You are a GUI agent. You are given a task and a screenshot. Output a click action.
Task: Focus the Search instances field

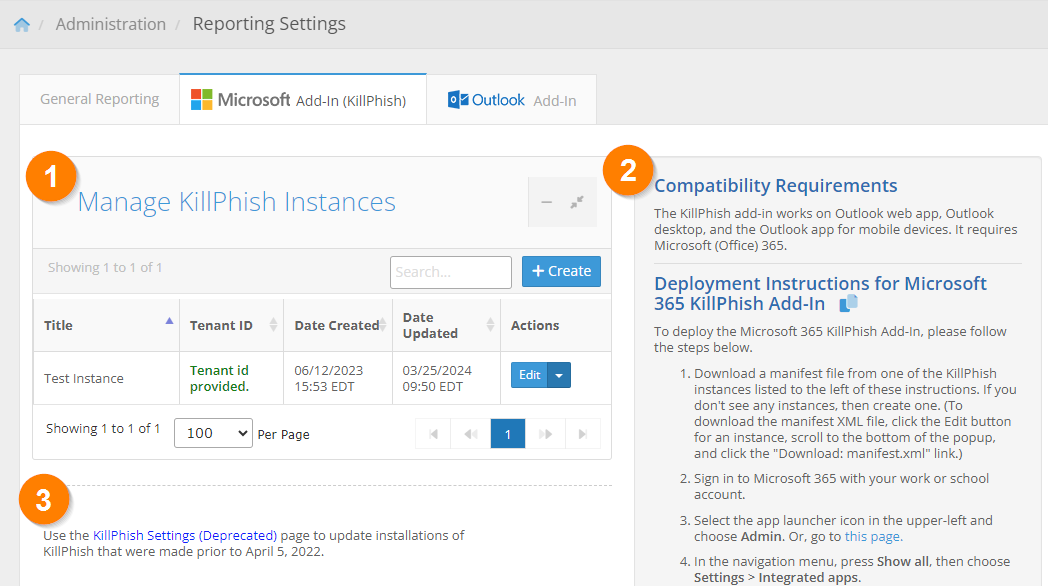[451, 272]
